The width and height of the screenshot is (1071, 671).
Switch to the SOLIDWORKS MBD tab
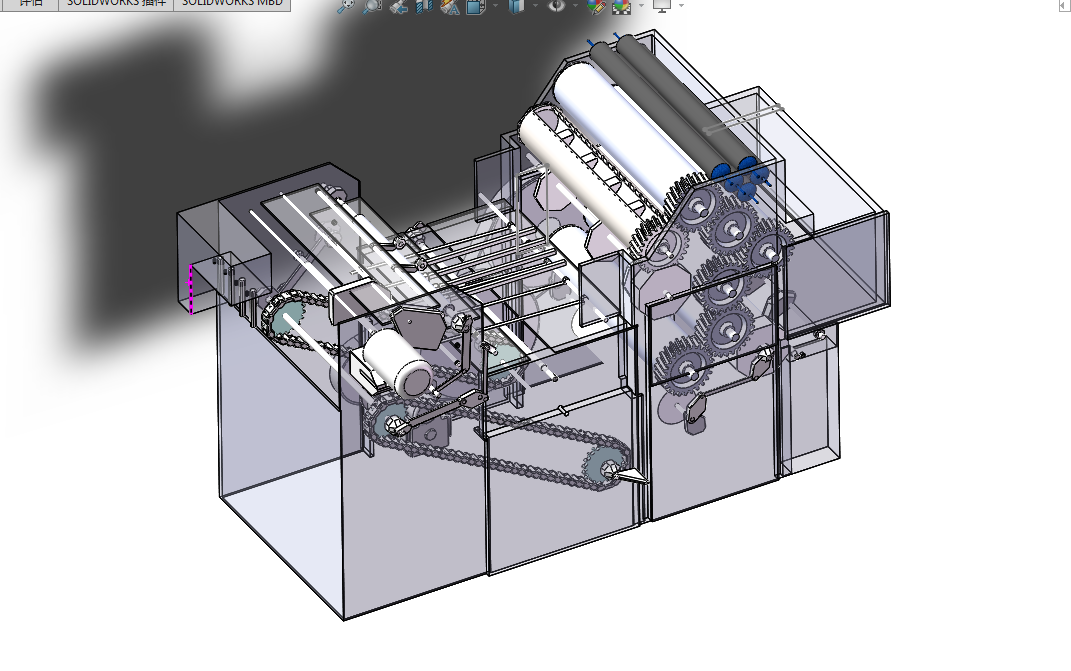232,3
